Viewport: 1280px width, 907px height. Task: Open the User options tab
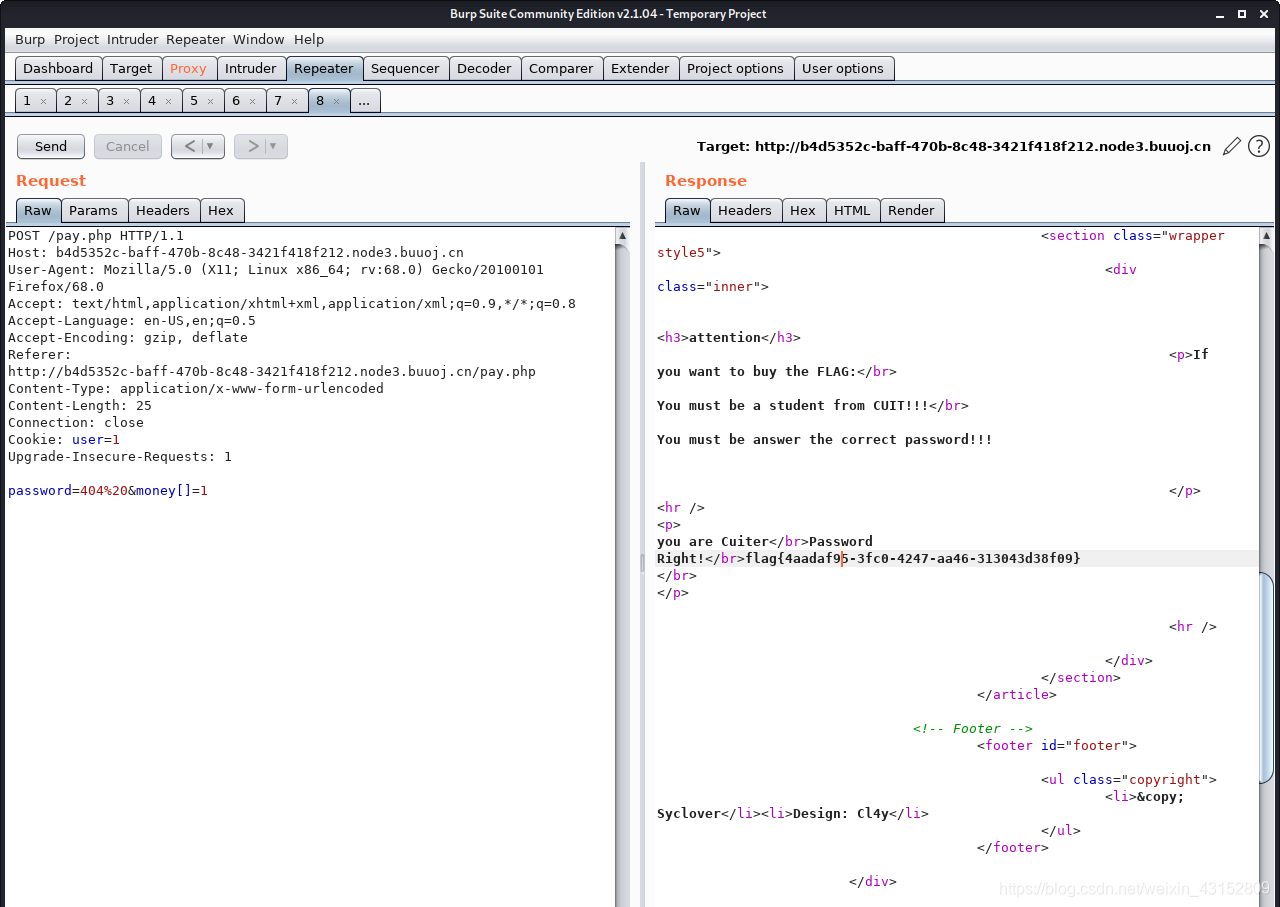843,68
